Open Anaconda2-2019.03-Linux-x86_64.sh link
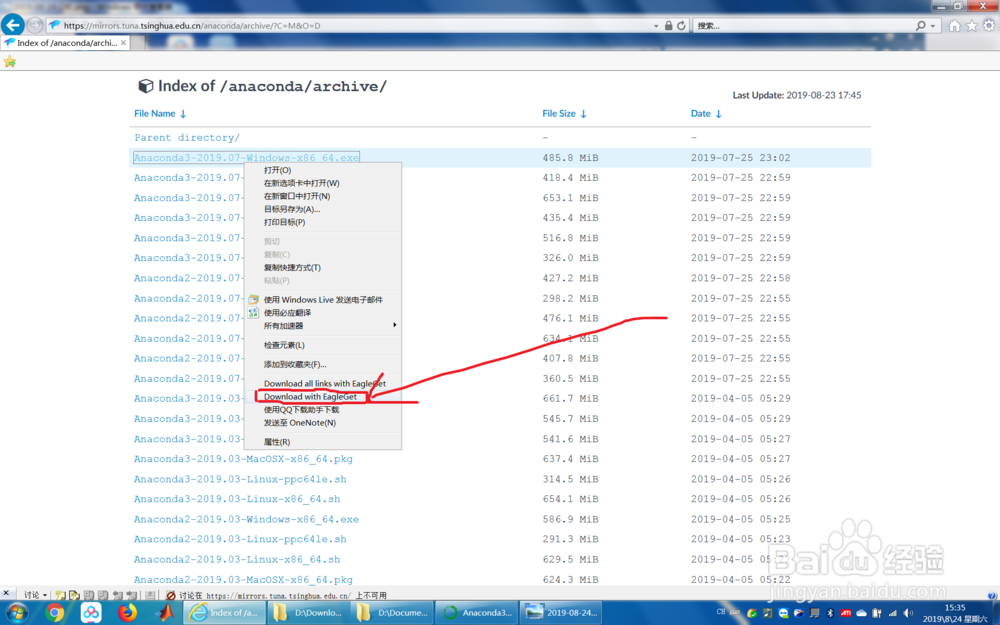1000x625 pixels. tap(237, 560)
